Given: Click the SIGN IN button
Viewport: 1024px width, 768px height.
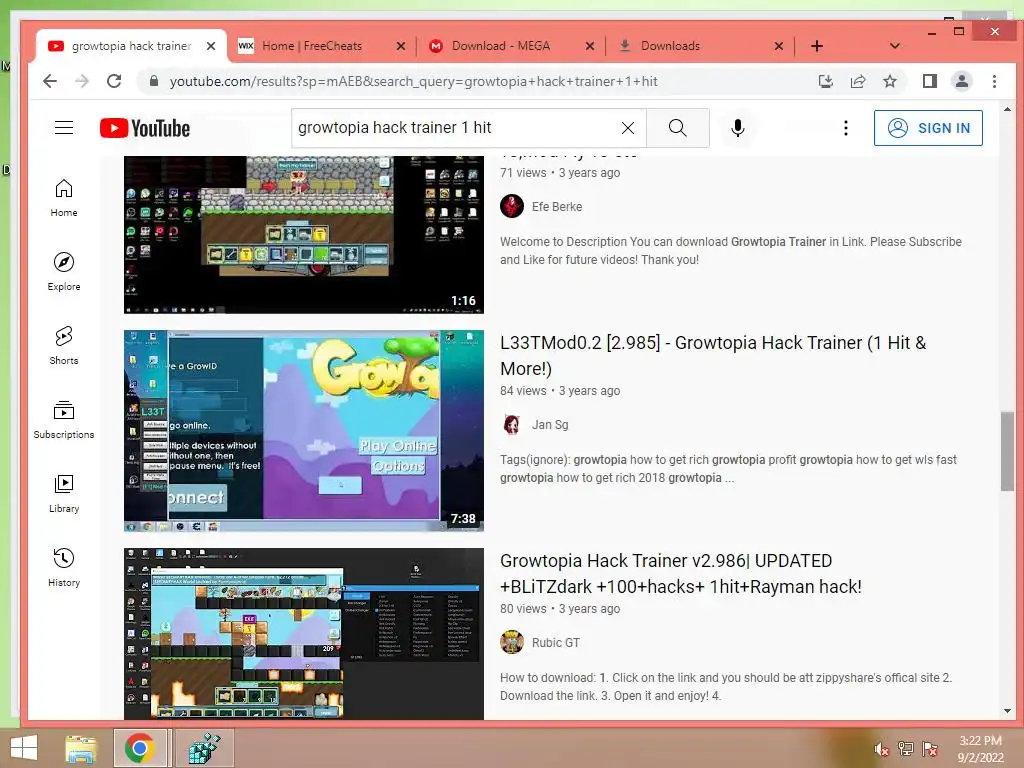Looking at the screenshot, I should pyautogui.click(x=928, y=128).
